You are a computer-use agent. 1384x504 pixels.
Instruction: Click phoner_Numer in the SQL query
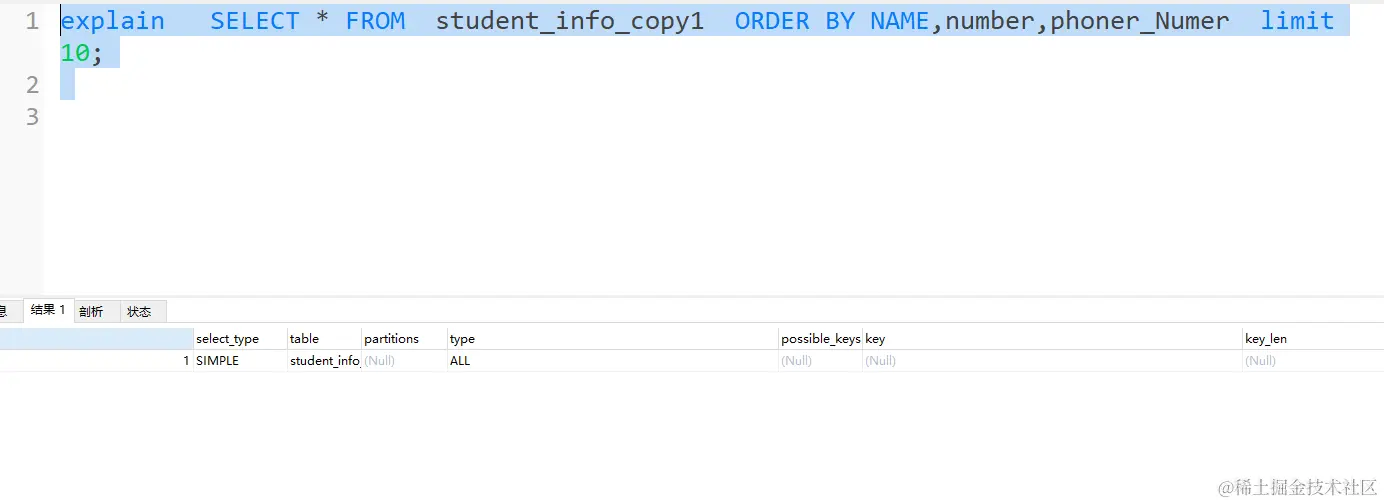[1140, 21]
